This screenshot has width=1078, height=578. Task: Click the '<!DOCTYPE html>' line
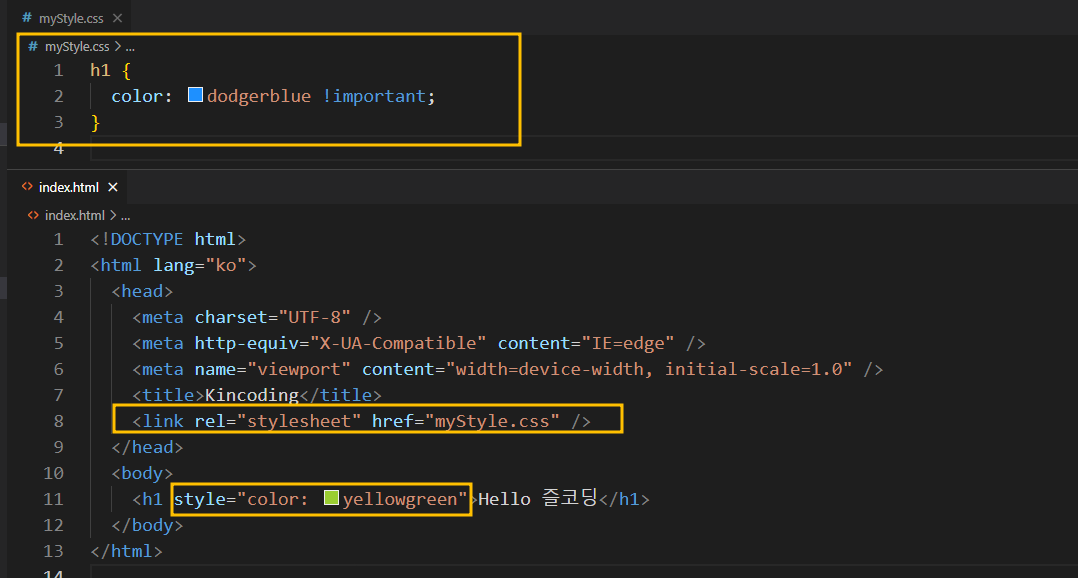click(168, 239)
